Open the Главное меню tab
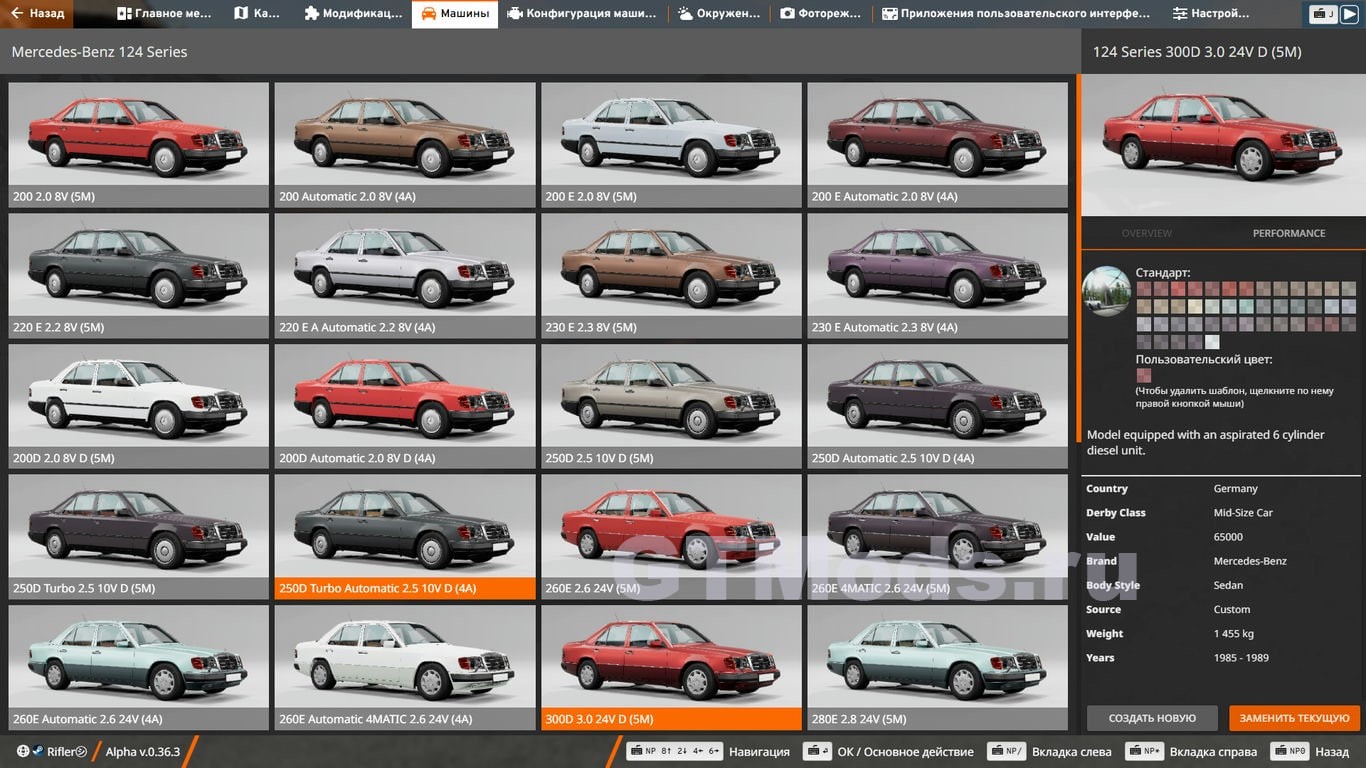 point(164,14)
